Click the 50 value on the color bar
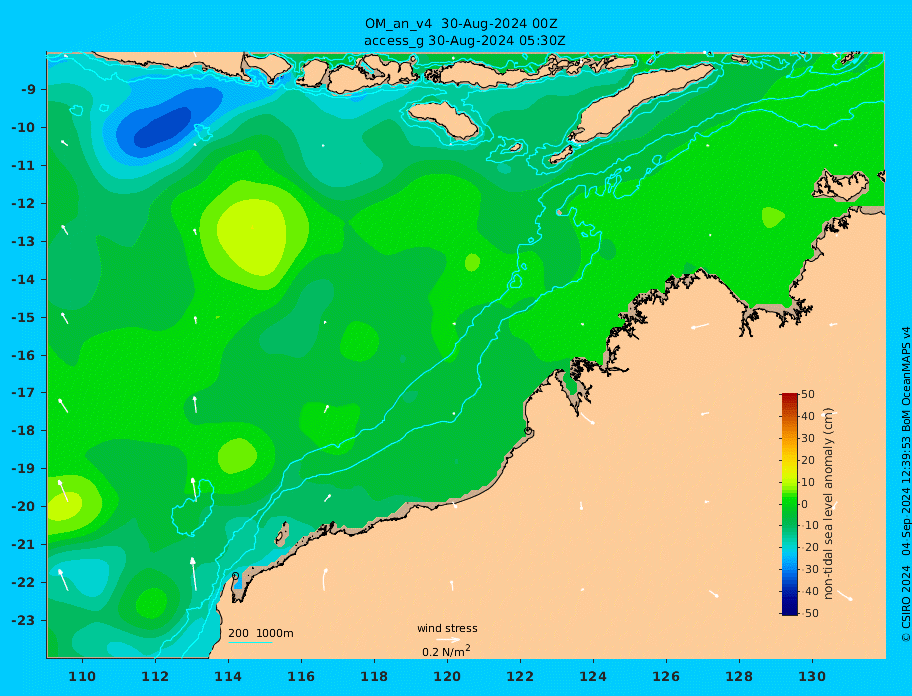This screenshot has height=696, width=912. [808, 394]
